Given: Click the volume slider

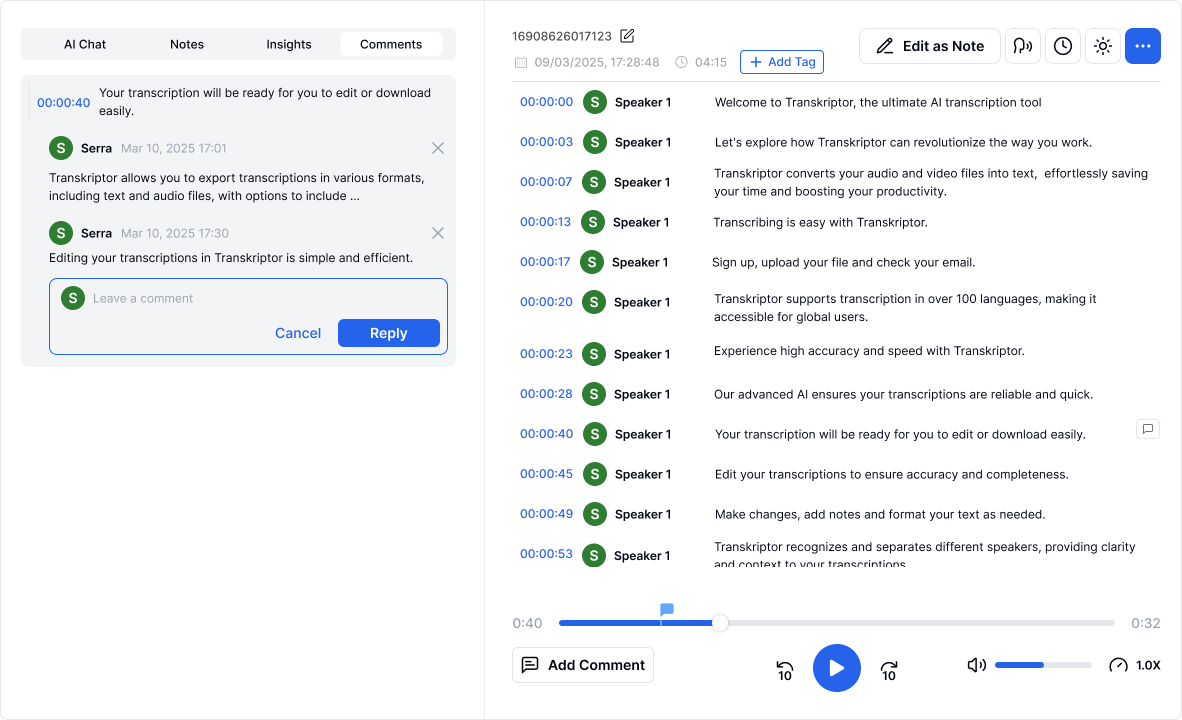Looking at the screenshot, I should (x=1043, y=665).
